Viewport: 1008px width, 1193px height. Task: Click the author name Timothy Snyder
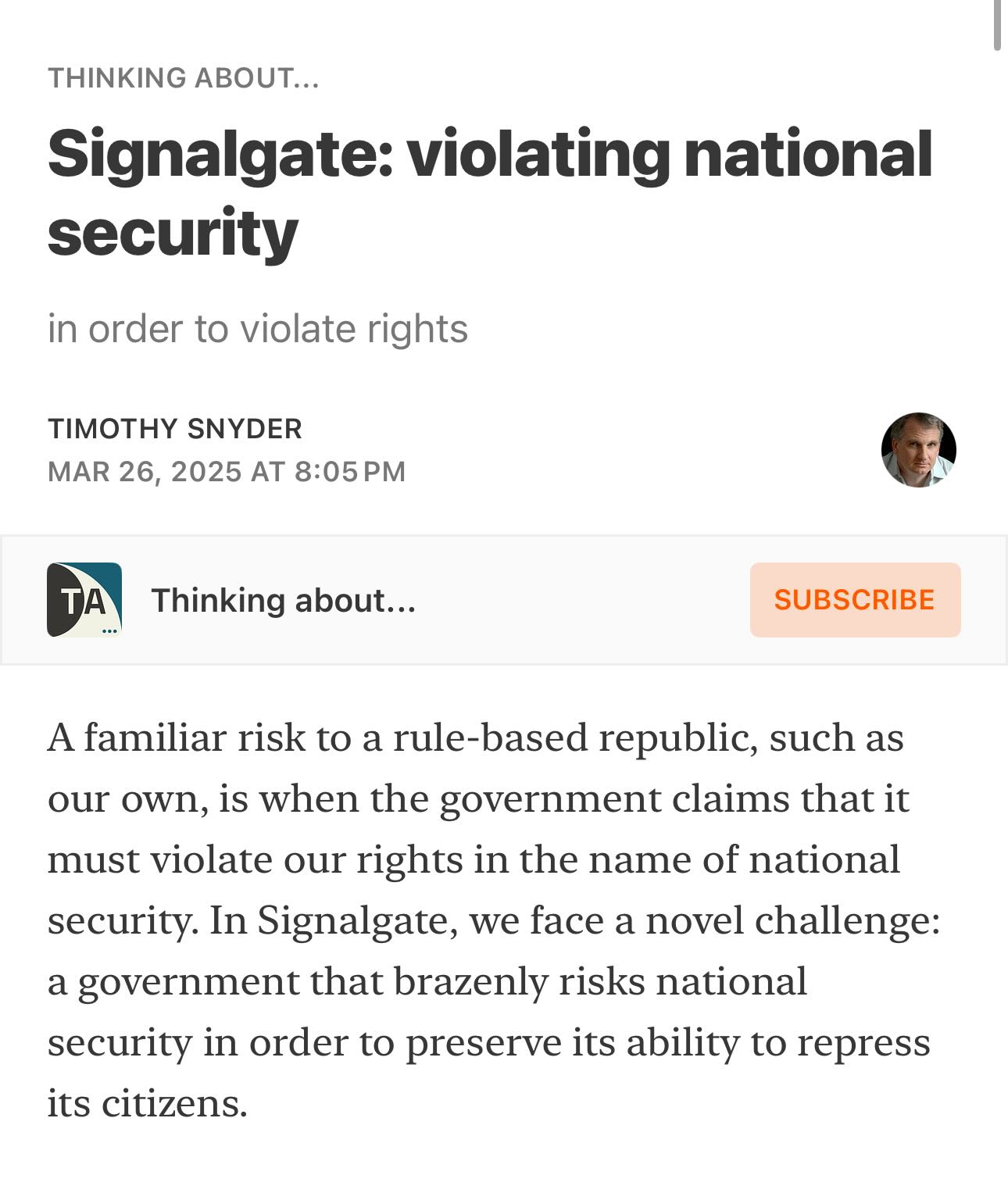[x=175, y=429]
